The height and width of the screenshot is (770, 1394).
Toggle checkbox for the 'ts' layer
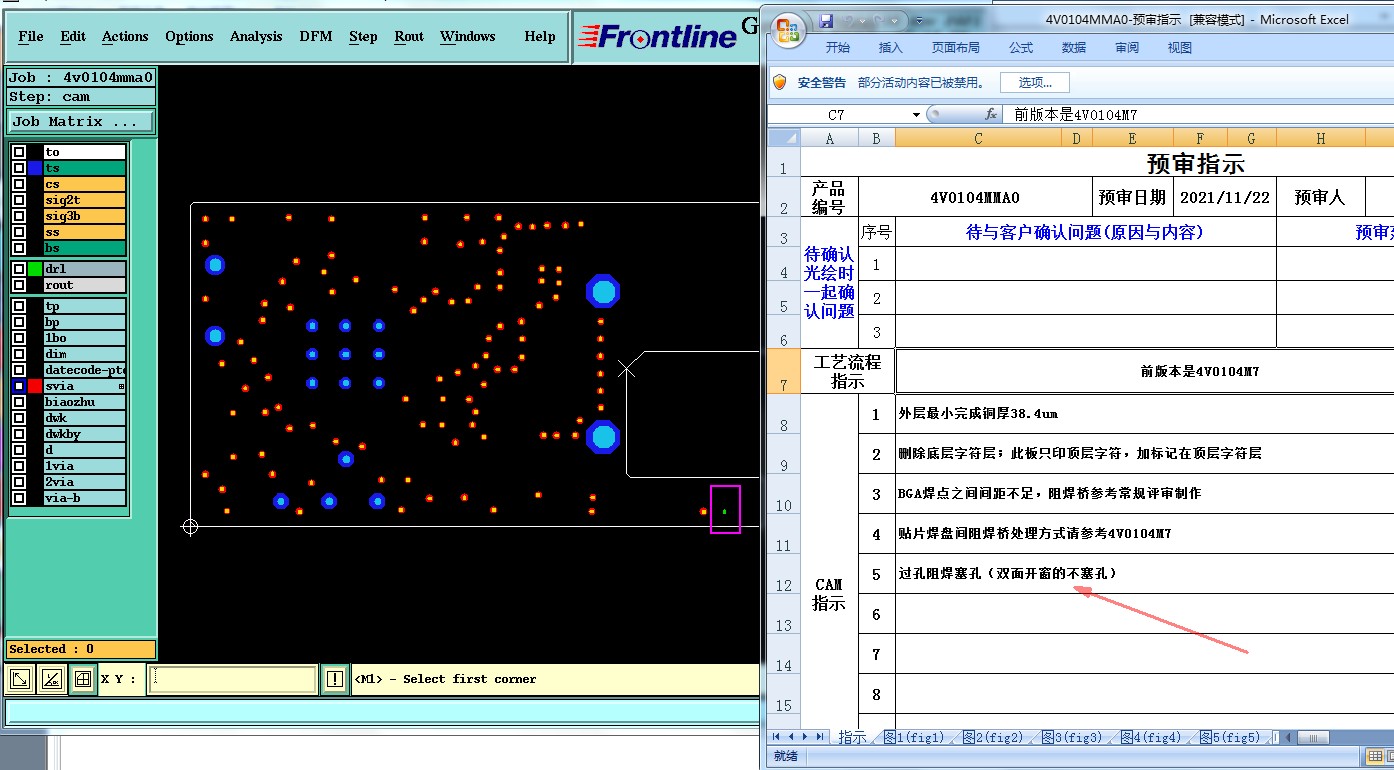[19, 168]
